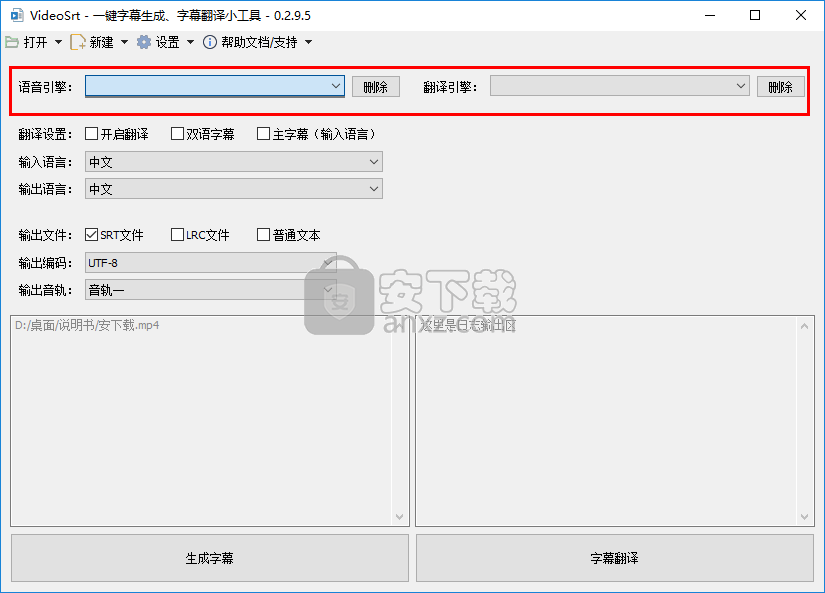
Task: Open the 打开 menu
Action: (35, 42)
